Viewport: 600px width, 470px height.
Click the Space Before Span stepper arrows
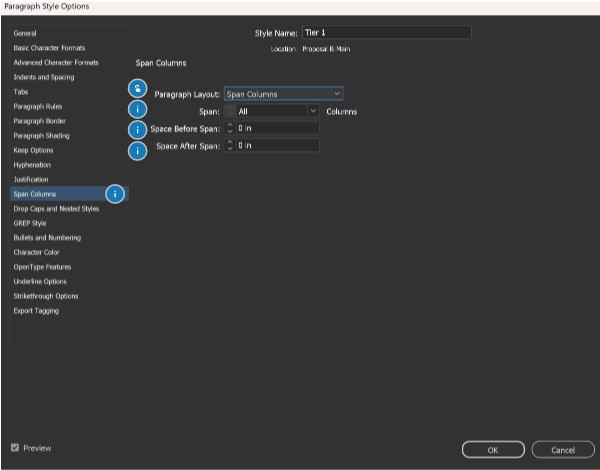point(230,129)
